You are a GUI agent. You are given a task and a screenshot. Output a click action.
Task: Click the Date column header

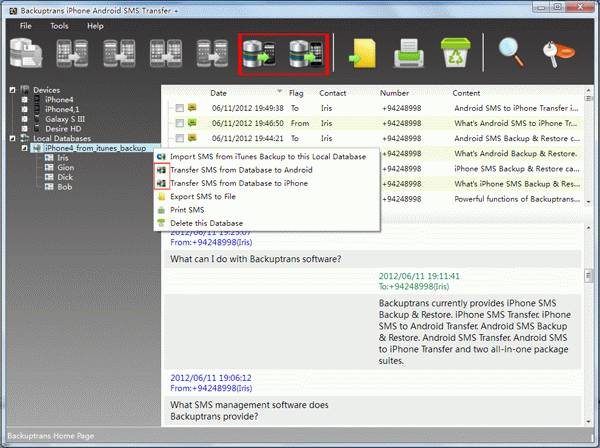pyautogui.click(x=218, y=93)
